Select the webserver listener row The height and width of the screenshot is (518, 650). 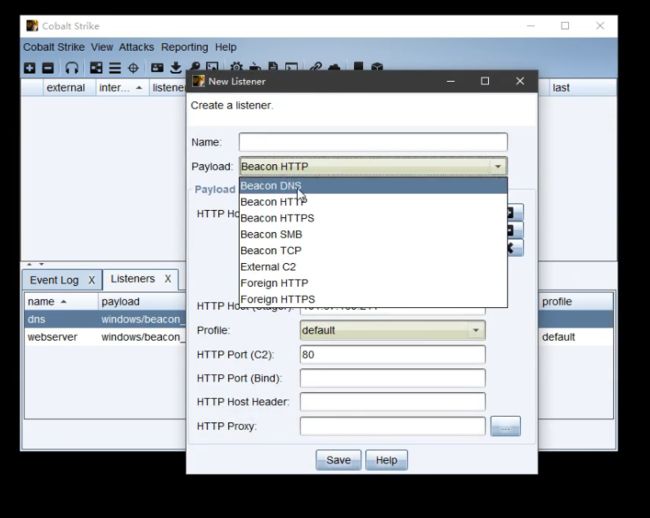106,337
